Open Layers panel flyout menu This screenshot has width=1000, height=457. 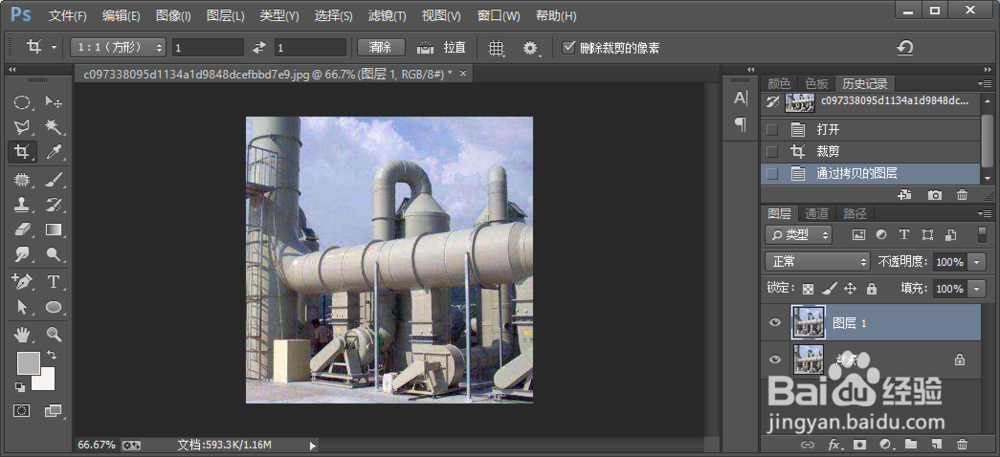point(984,214)
